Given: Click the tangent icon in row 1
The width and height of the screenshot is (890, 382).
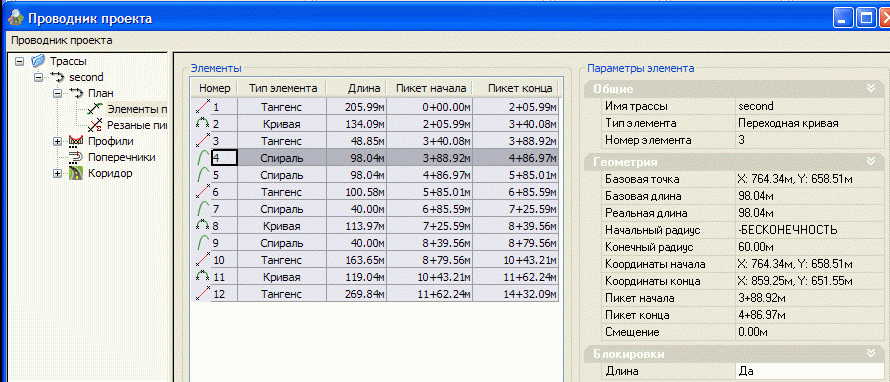Looking at the screenshot, I should pos(203,106).
